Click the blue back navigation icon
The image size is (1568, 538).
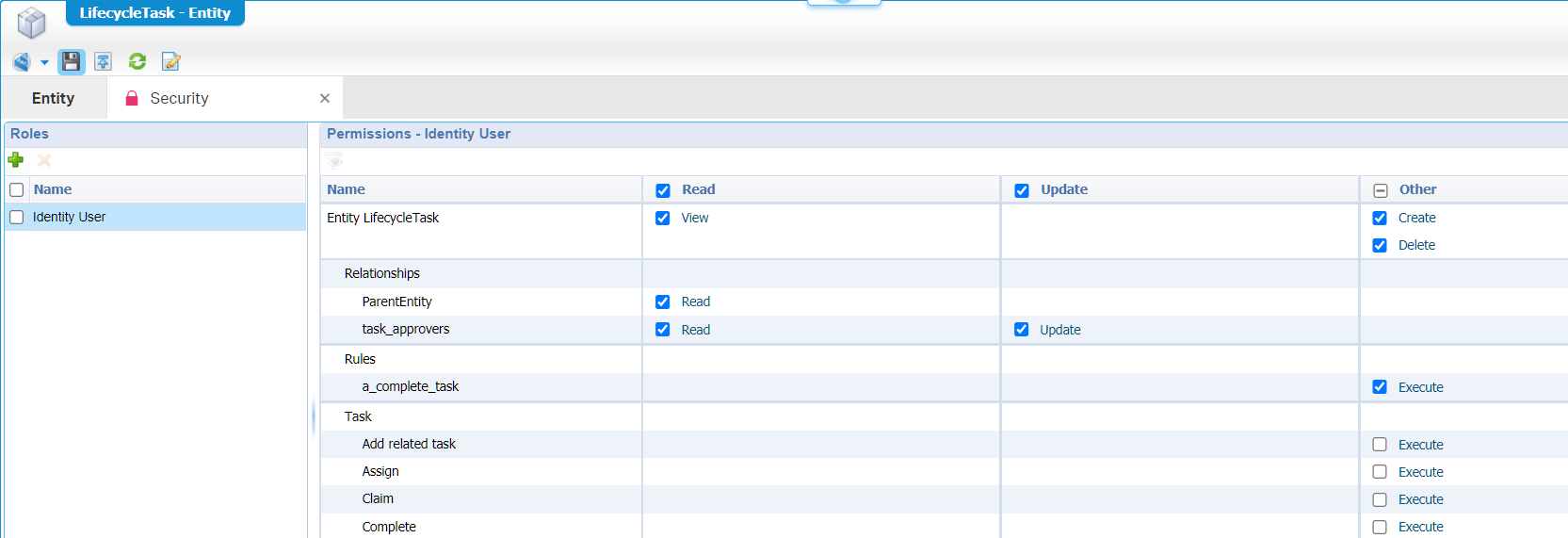coord(21,62)
